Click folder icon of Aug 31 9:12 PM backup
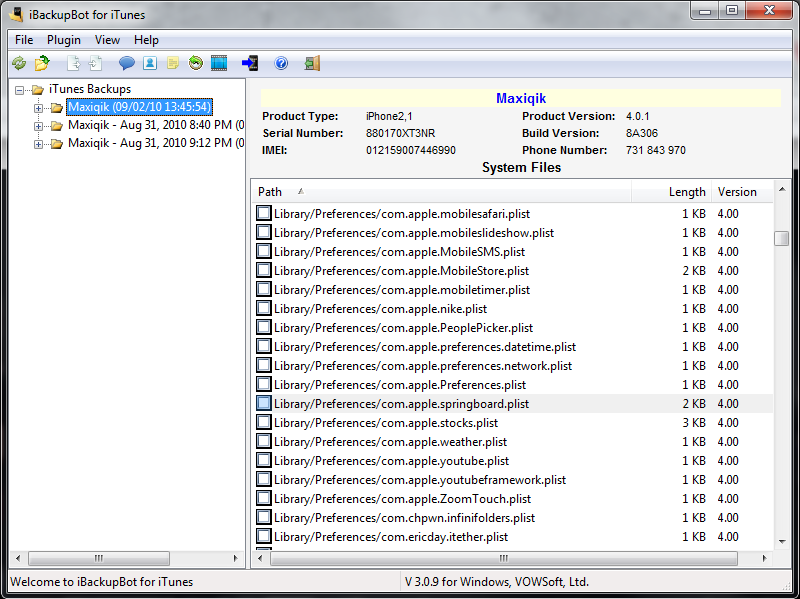The height and width of the screenshot is (599, 800). pyautogui.click(x=57, y=144)
